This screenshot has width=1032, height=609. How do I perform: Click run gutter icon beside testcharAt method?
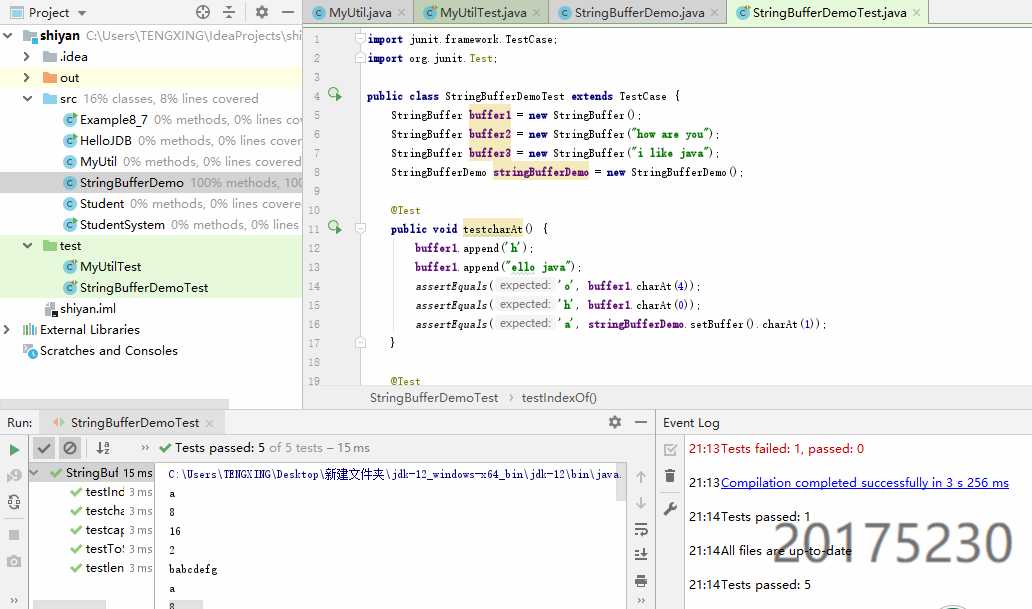pyautogui.click(x=335, y=228)
